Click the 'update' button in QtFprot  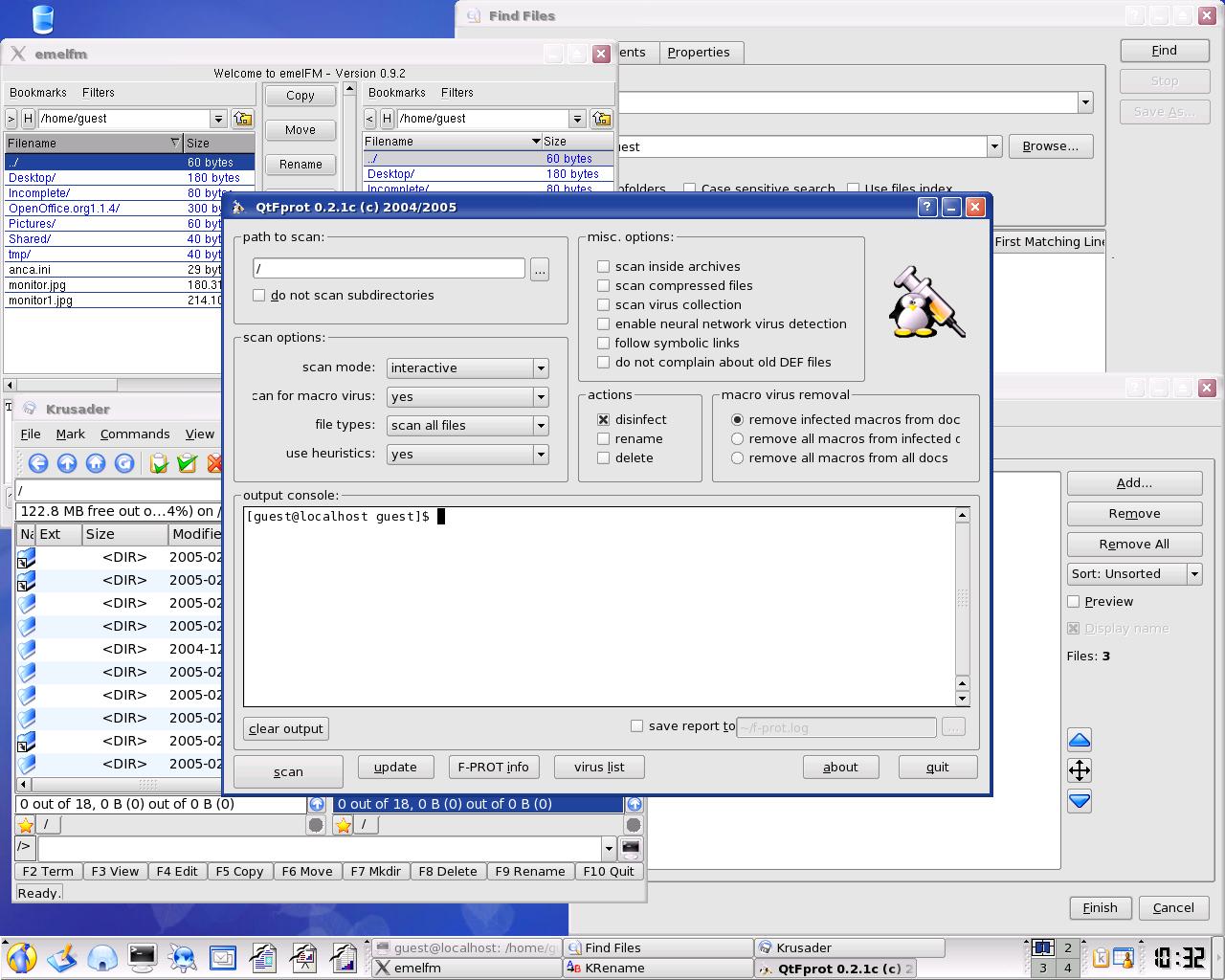click(395, 767)
